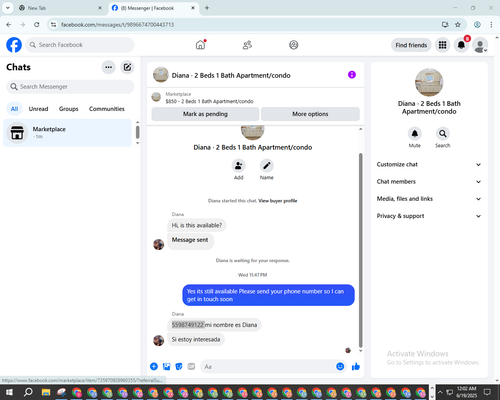
Task: Open the notifications bell
Action: 461,45
